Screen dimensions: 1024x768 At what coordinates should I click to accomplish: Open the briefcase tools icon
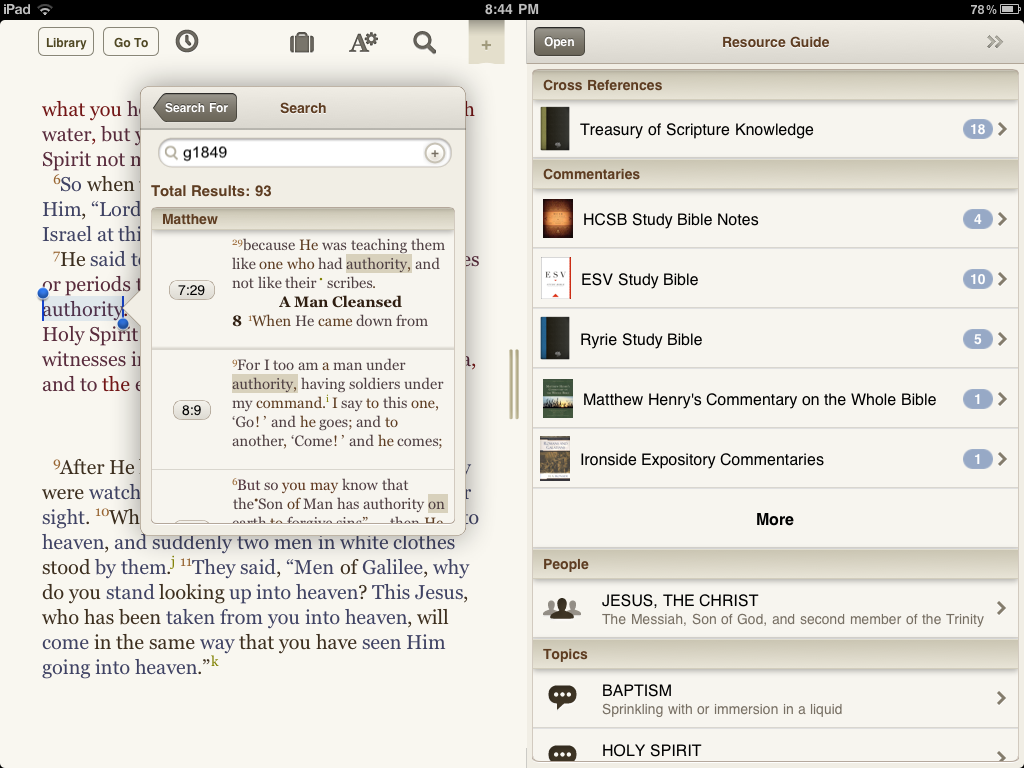pos(302,42)
